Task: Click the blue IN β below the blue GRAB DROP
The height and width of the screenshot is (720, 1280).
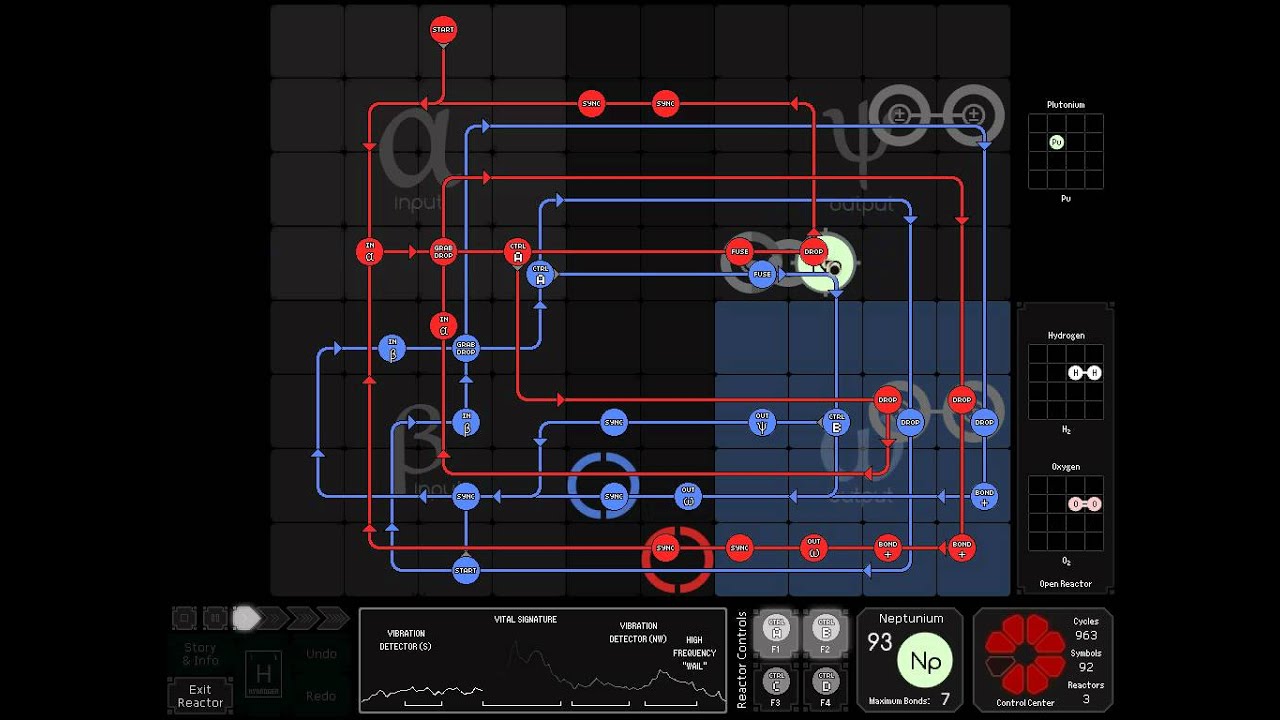Action: [466, 422]
